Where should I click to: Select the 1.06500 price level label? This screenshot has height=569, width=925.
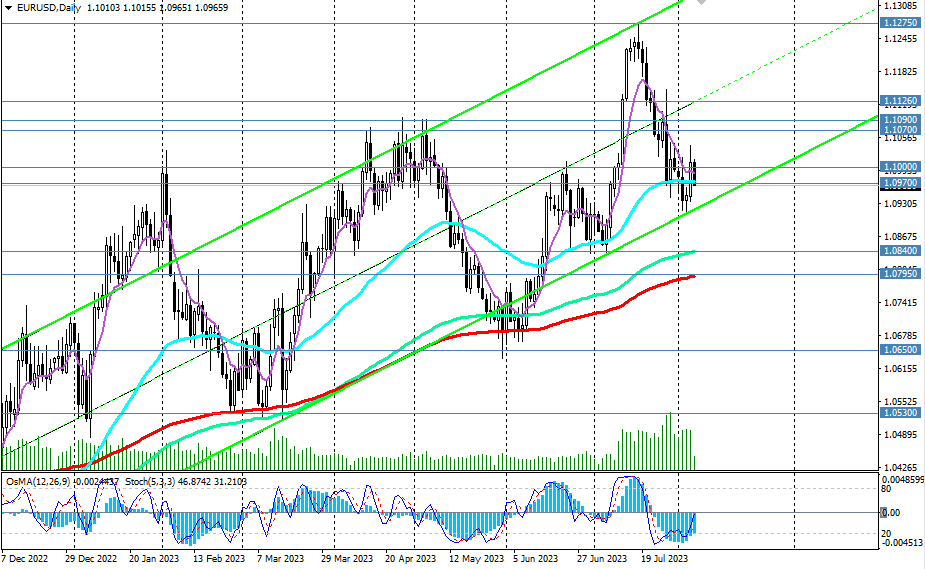click(x=901, y=351)
